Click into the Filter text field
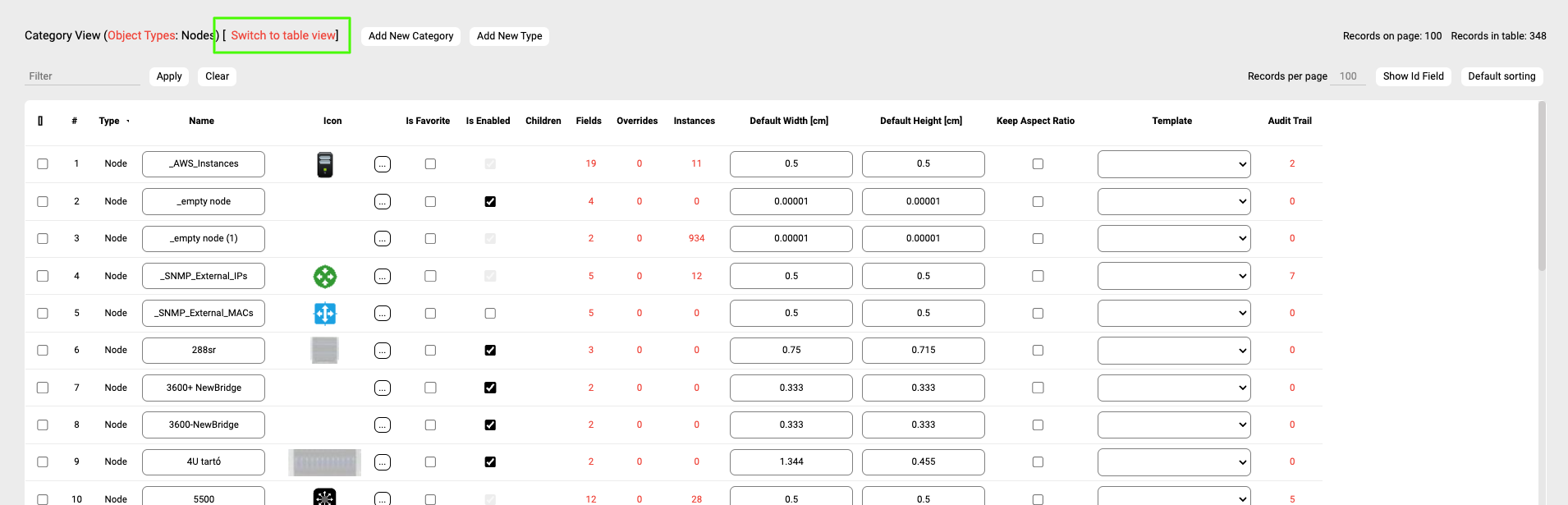Image resolution: width=1568 pixels, height=505 pixels. point(82,76)
